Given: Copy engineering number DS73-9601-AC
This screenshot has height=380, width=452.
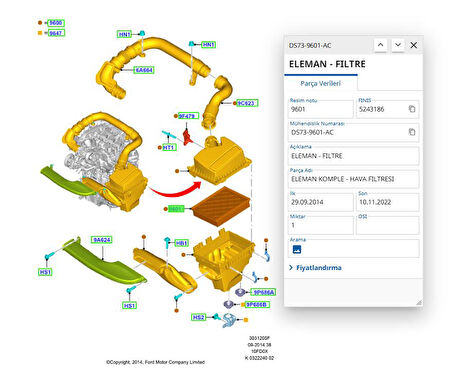Looking at the screenshot, I should coord(412,132).
